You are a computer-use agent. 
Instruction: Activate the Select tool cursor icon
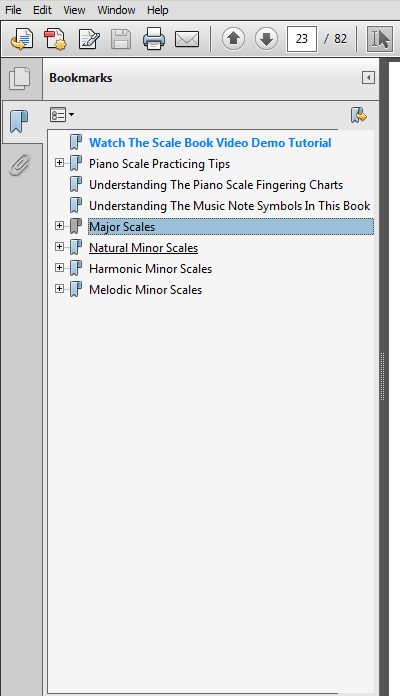coord(380,39)
